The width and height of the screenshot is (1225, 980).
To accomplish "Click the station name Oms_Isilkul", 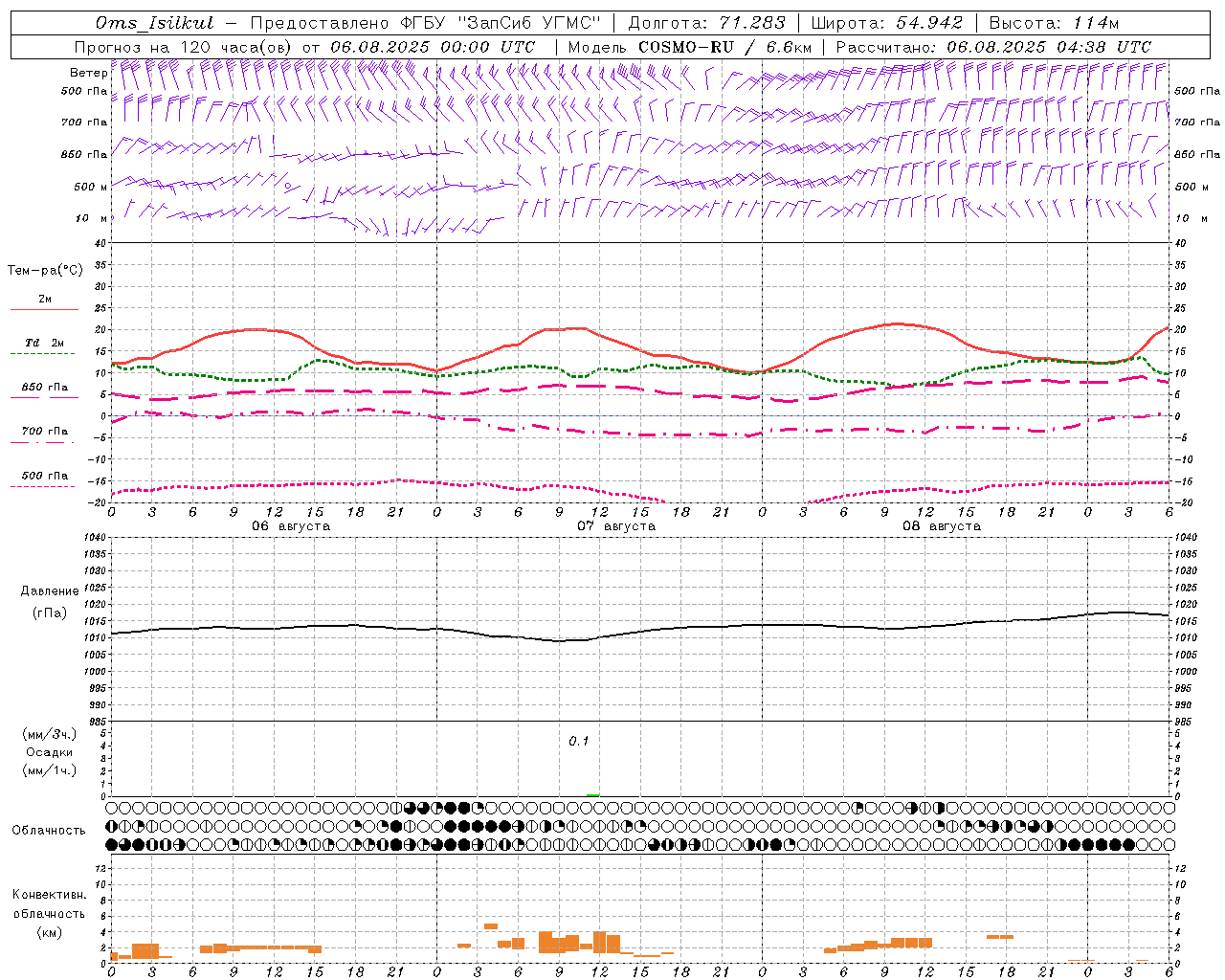I will click(x=155, y=23).
